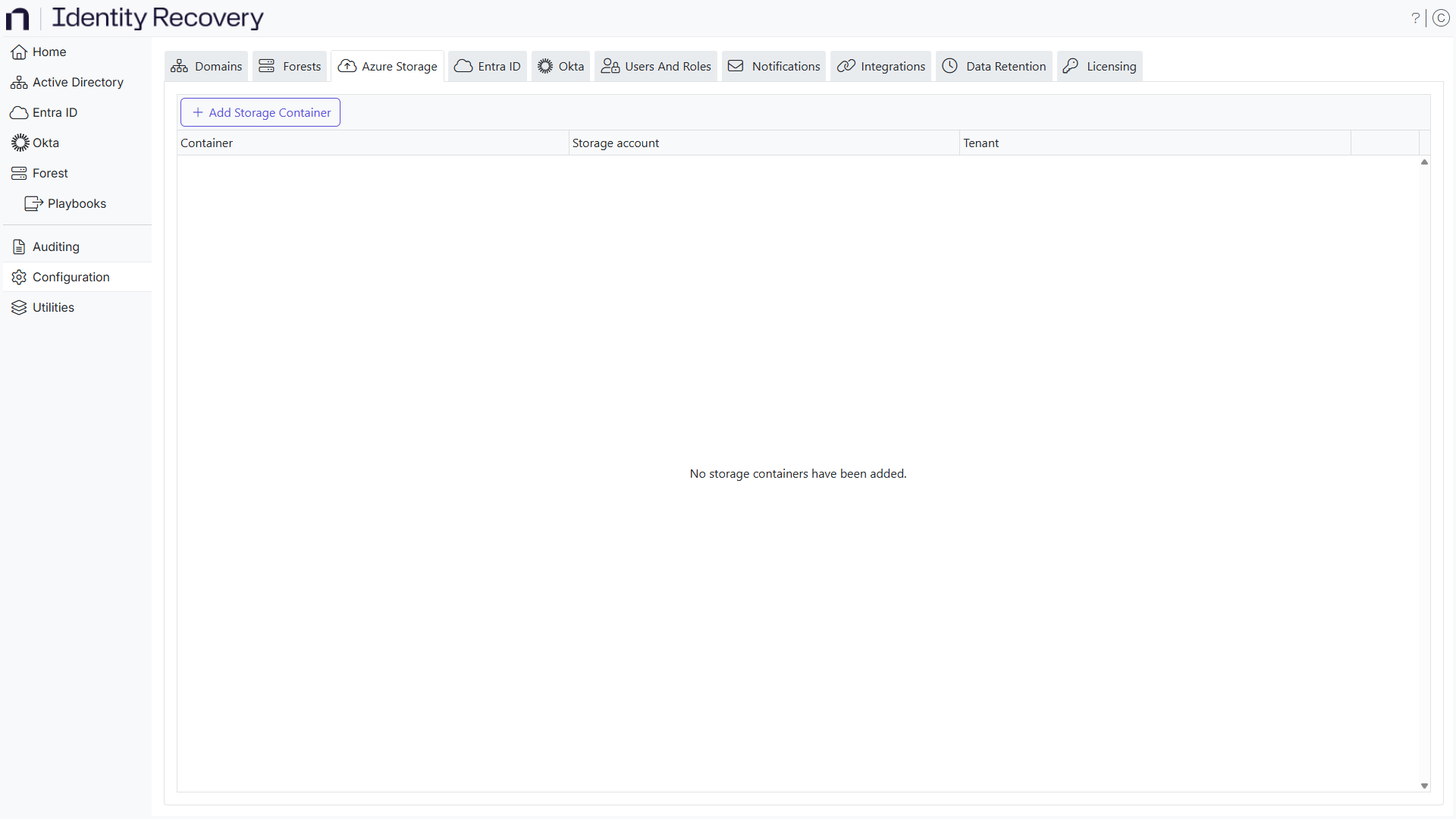Screen dimensions: 1456x819
Task: Open the Integrations tab
Action: pos(880,66)
